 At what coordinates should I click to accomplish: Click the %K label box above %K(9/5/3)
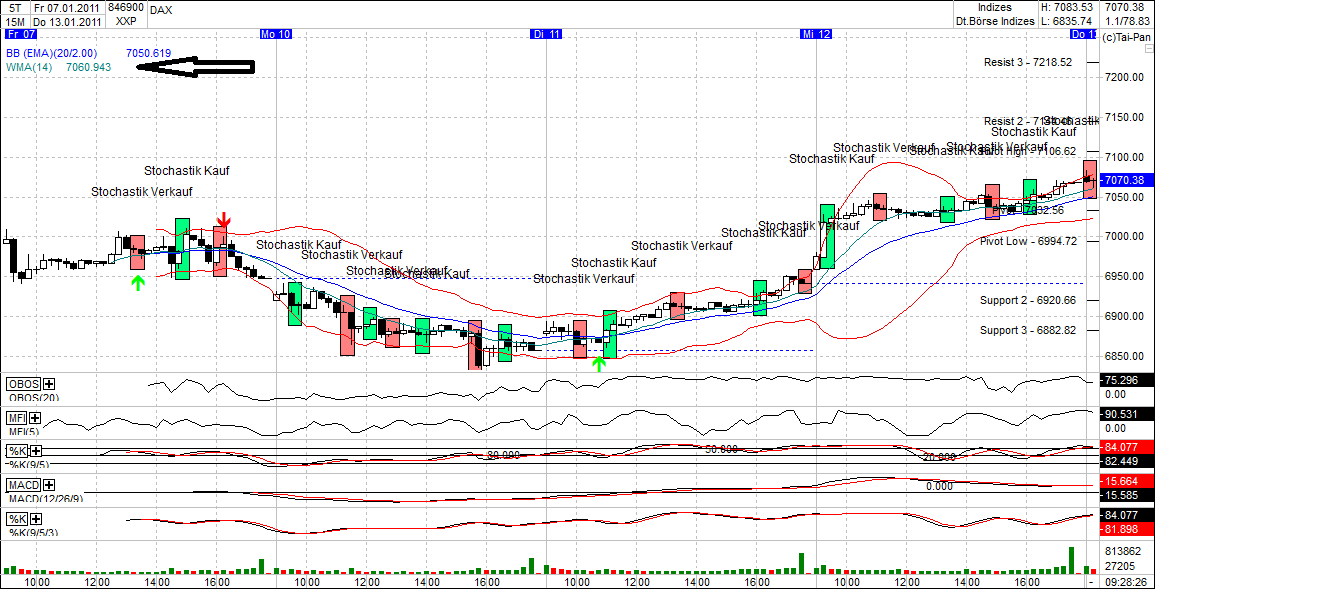17,519
